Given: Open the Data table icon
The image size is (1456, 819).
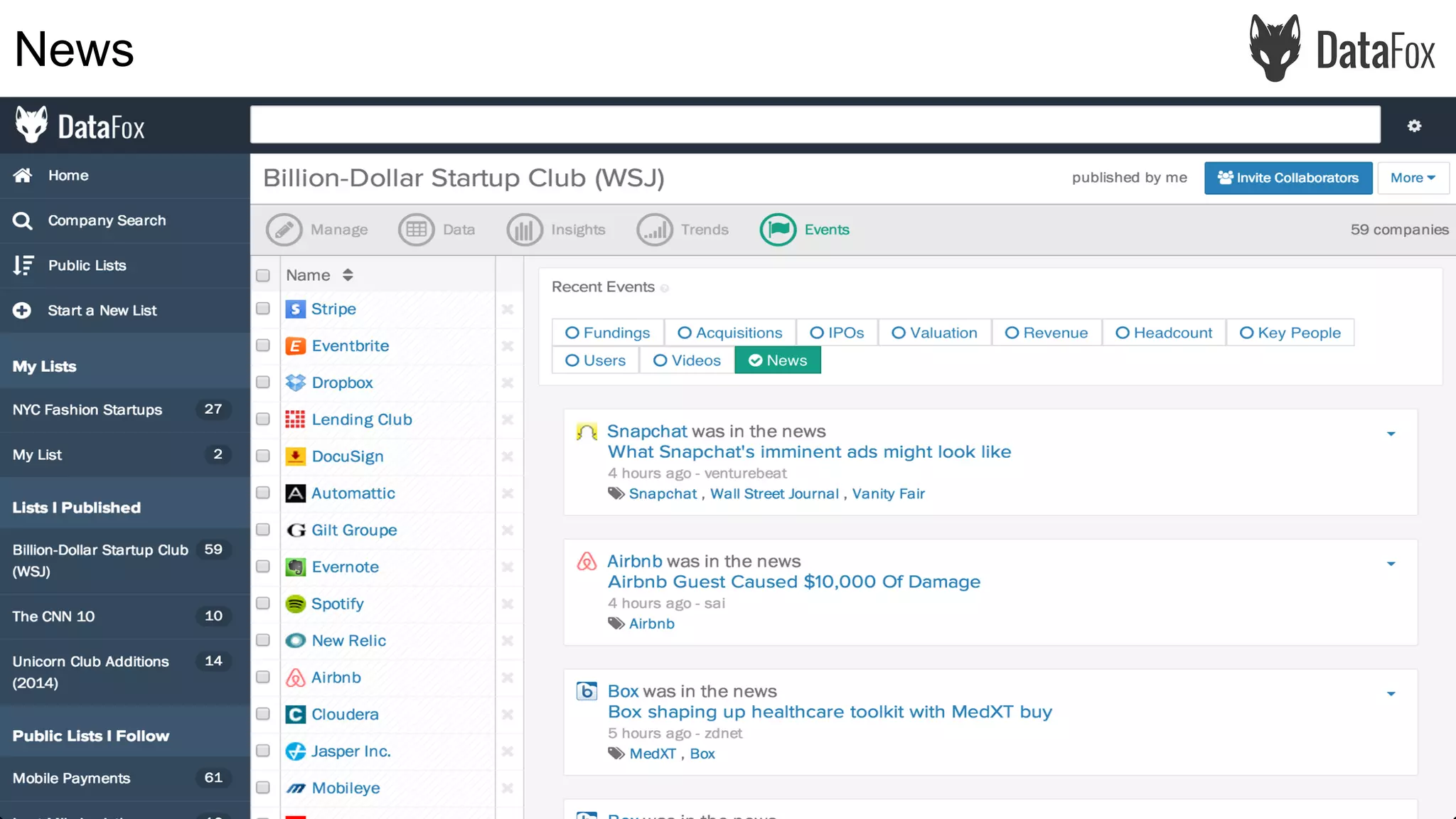Looking at the screenshot, I should 417,230.
